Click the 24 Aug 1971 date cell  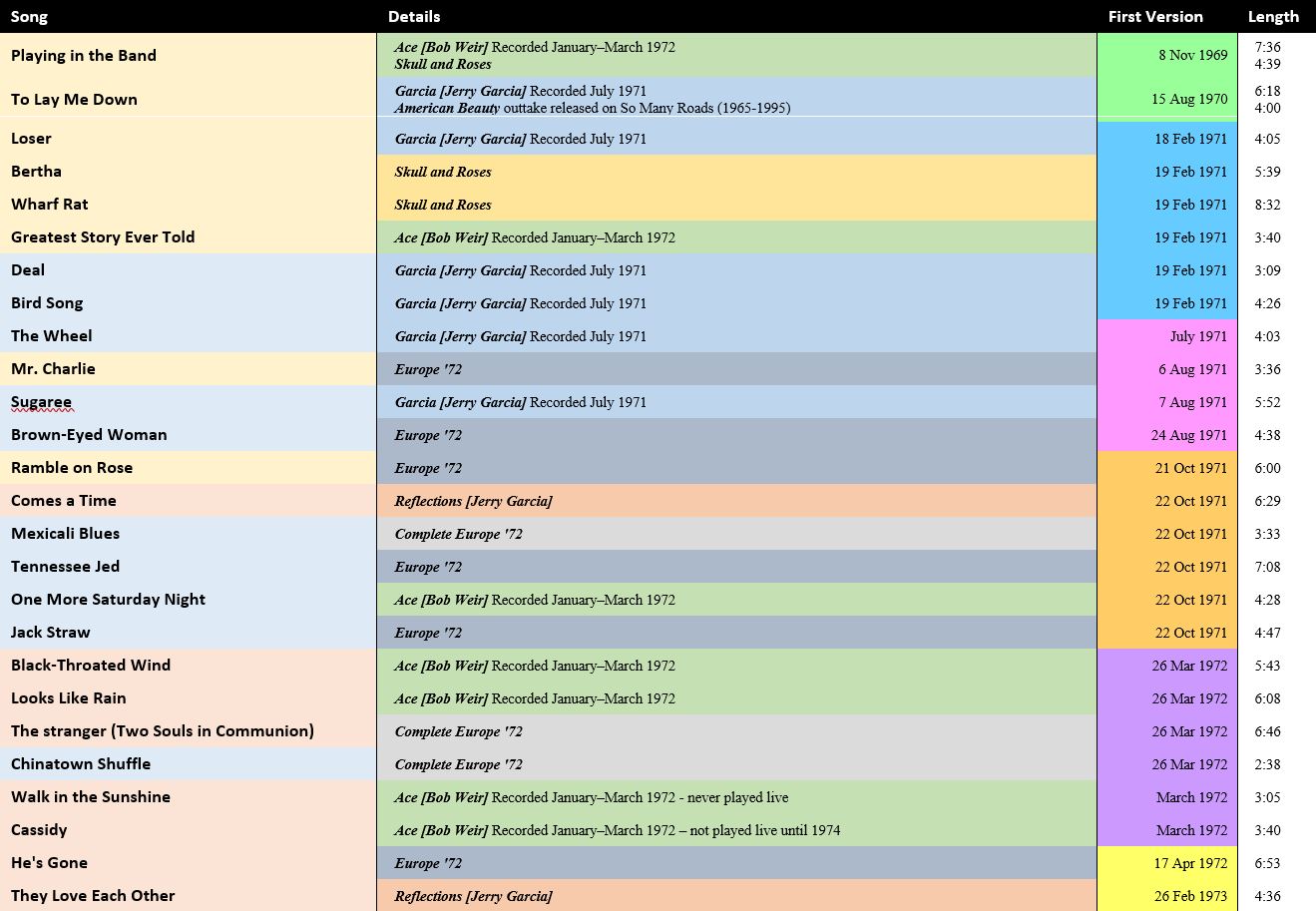(1166, 434)
